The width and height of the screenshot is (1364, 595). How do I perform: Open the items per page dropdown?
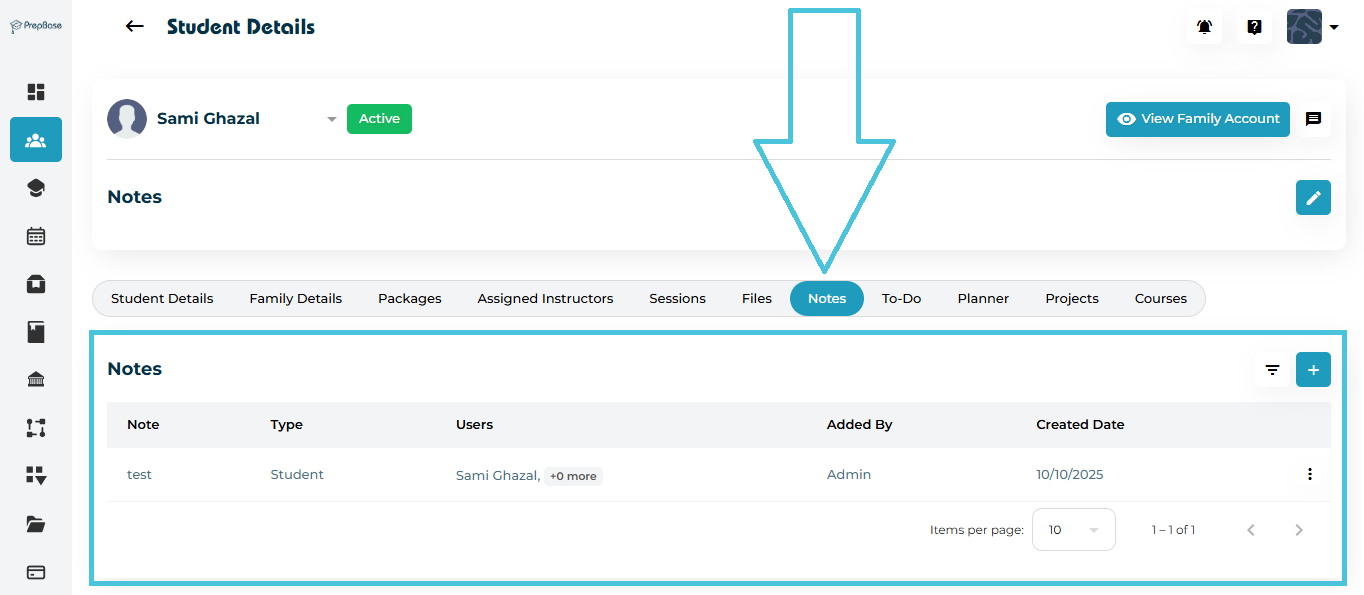(x=1073, y=530)
